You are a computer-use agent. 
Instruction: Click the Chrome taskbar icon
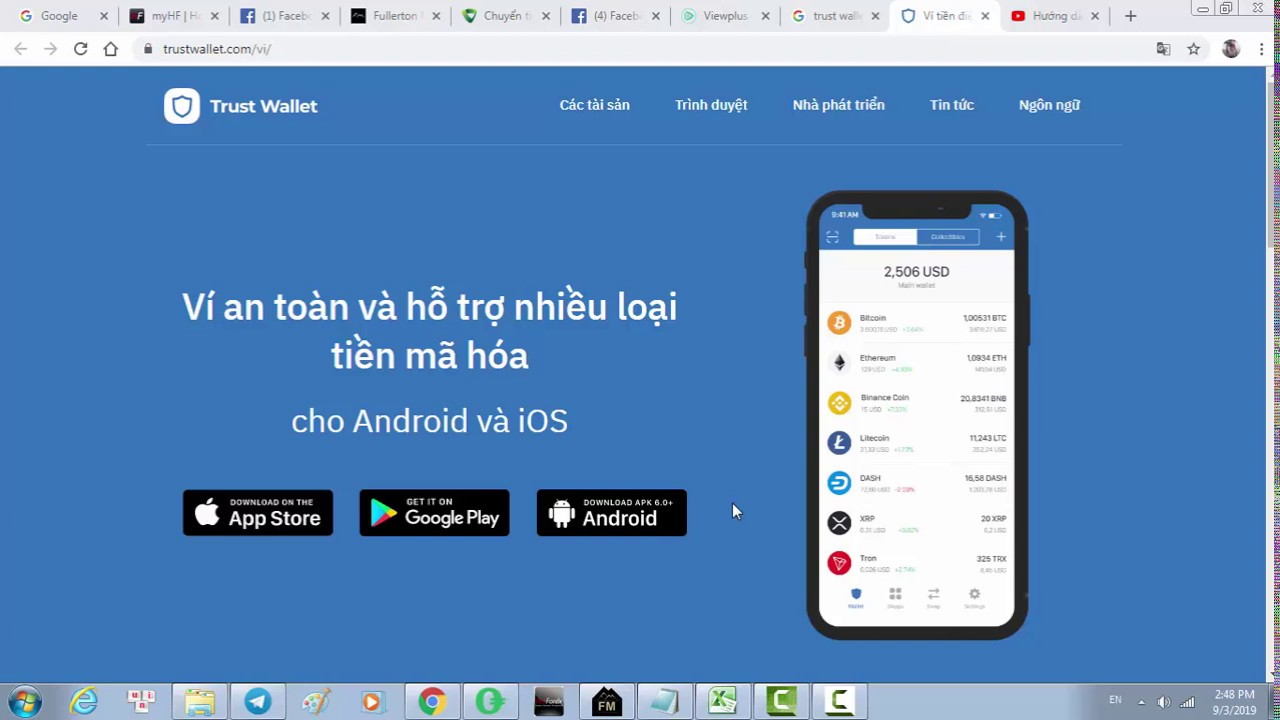[432, 701]
